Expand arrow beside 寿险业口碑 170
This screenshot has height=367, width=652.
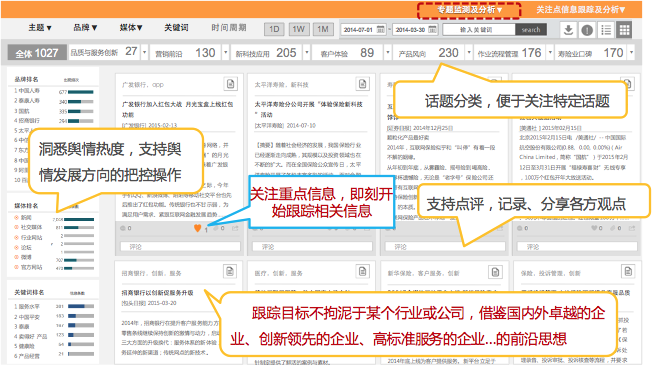click(x=631, y=53)
